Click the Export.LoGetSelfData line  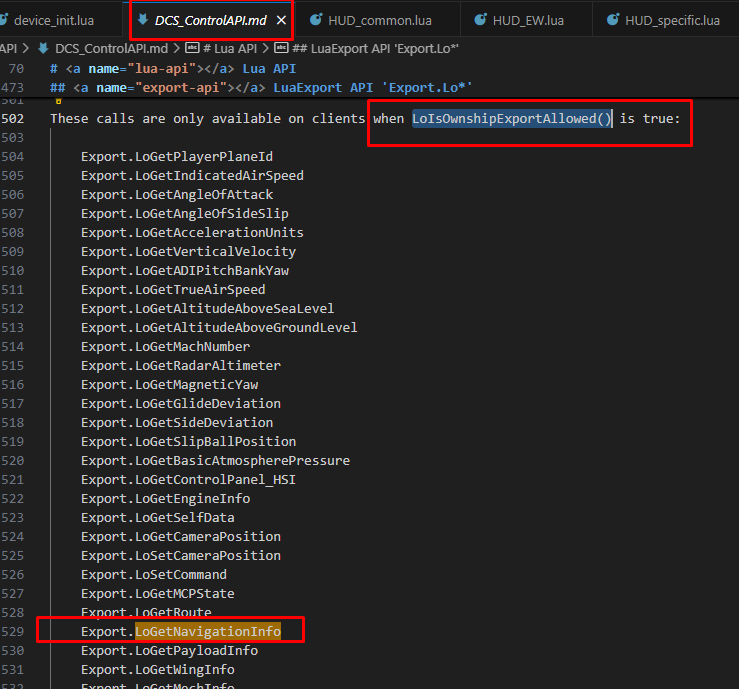158,518
